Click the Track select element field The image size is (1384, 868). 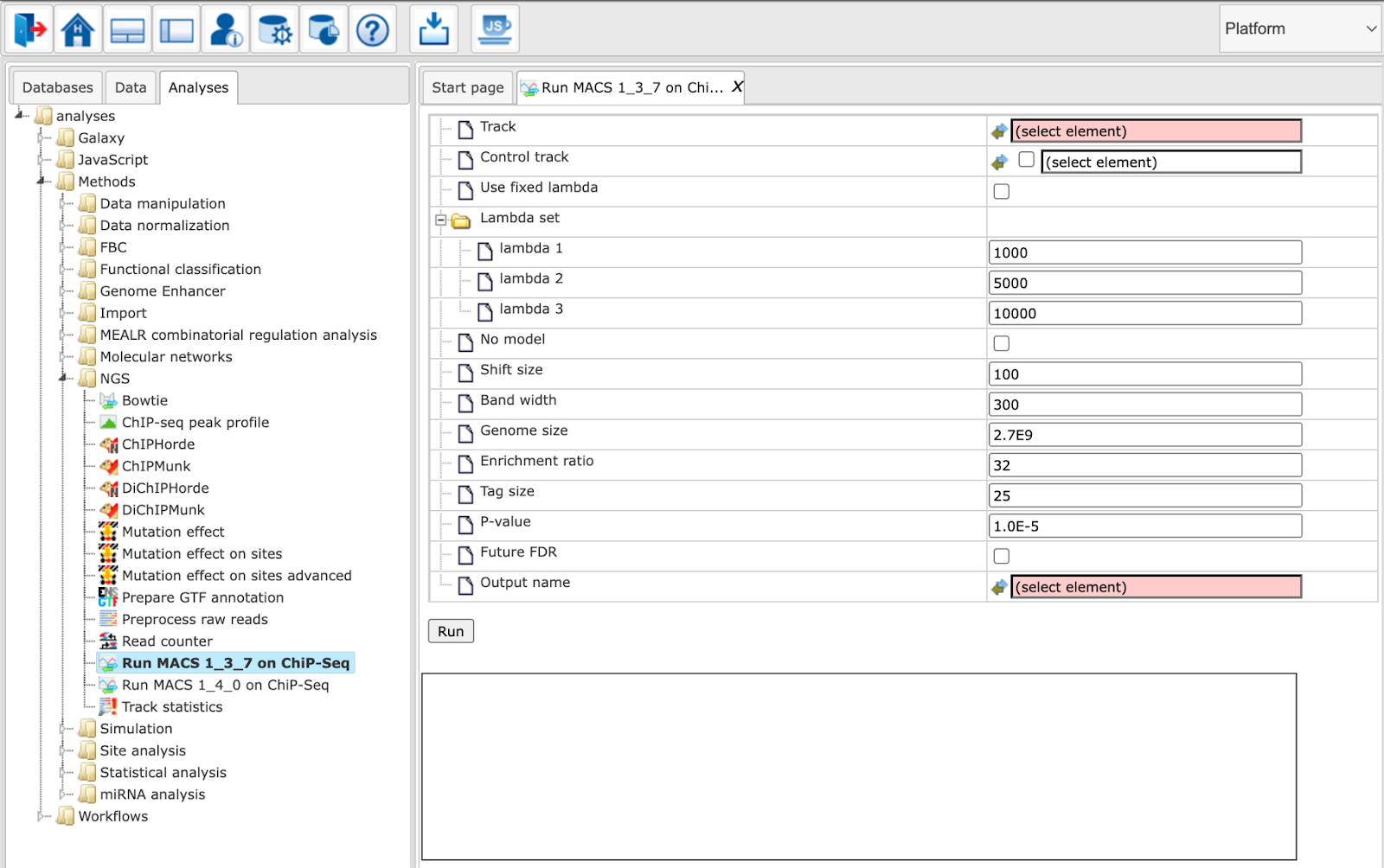[x=1156, y=131]
